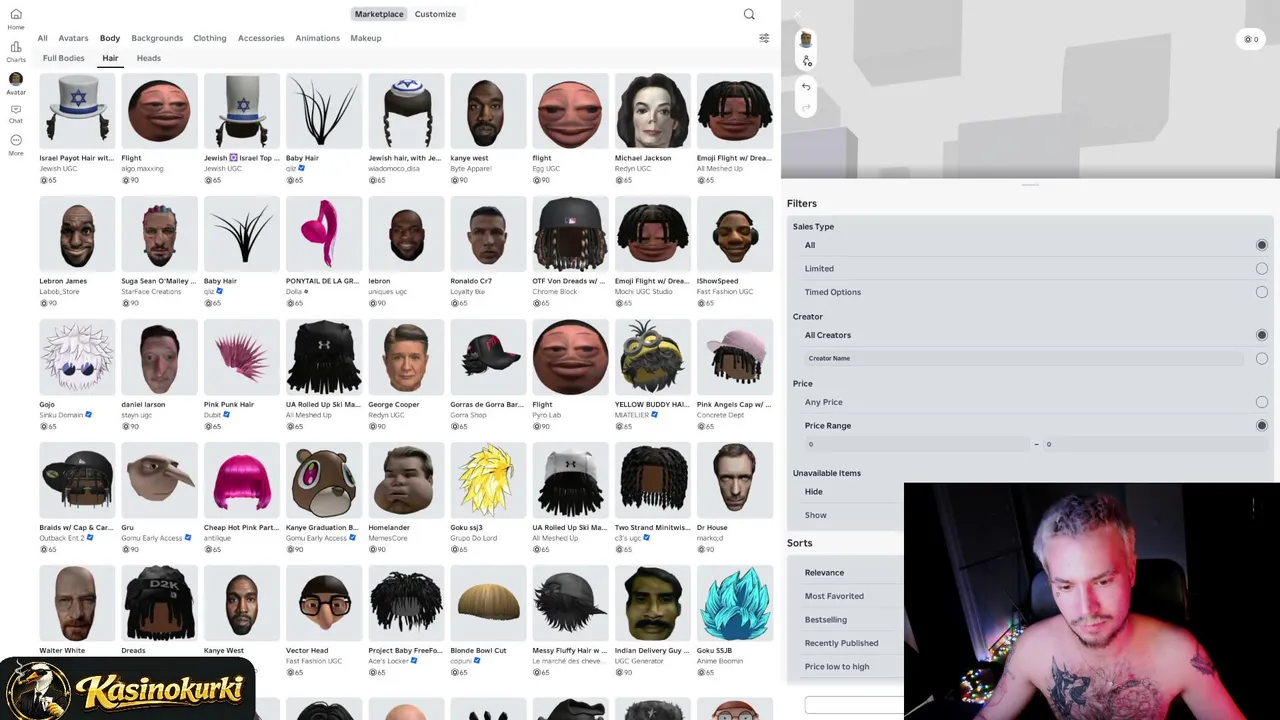Open Charts from the left sidebar
Screen dimensions: 1280x720
tap(16, 51)
